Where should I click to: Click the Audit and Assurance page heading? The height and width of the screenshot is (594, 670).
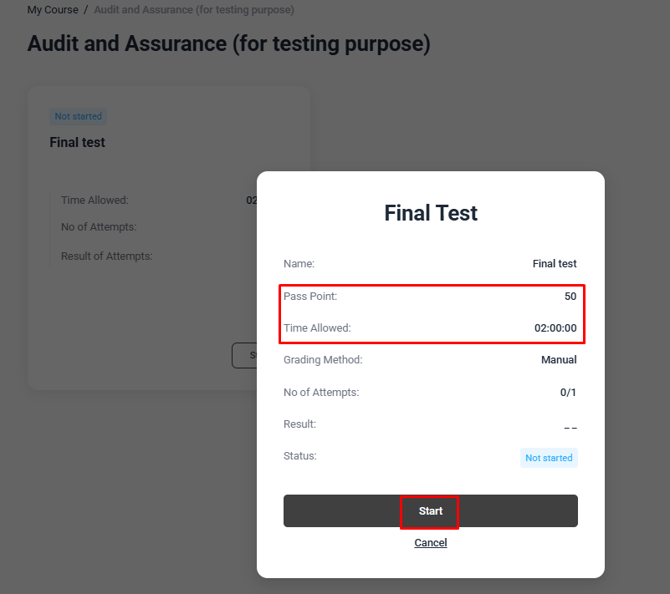point(228,44)
